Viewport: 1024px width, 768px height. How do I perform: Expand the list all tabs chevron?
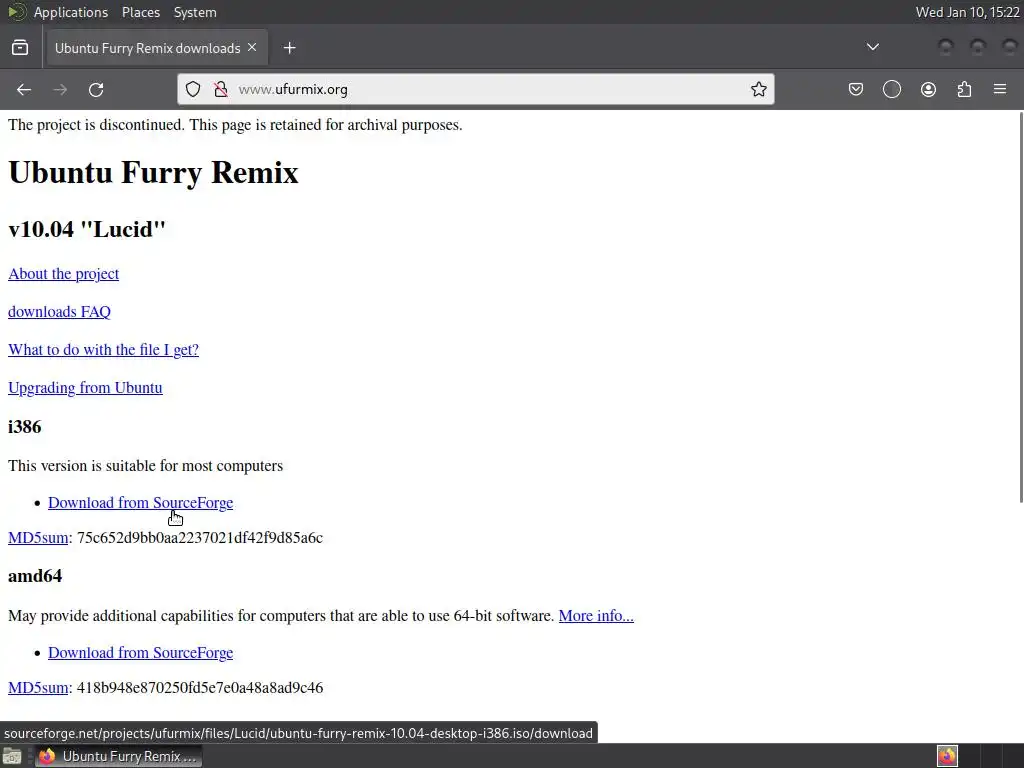(872, 47)
